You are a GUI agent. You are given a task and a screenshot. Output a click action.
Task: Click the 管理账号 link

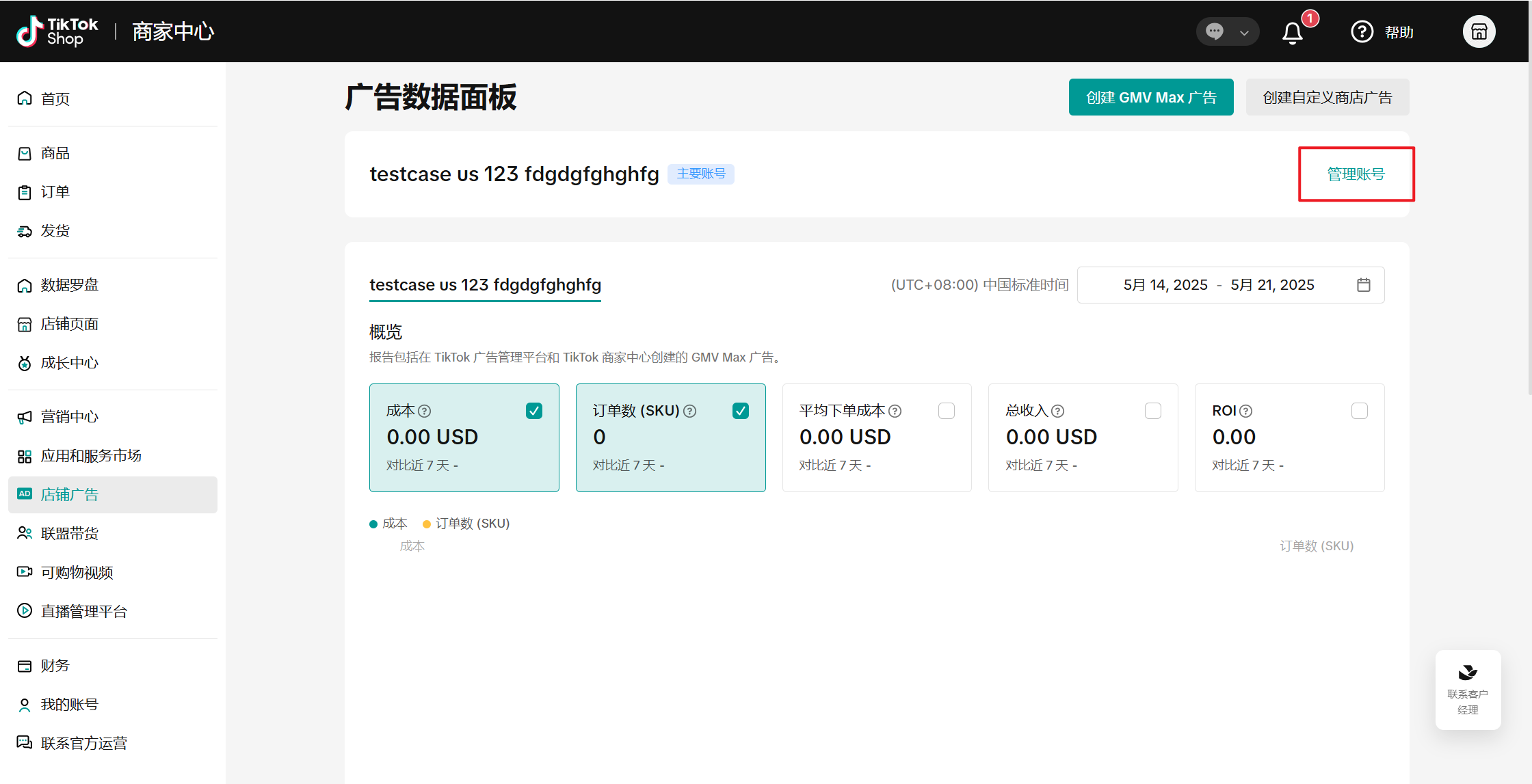click(x=1356, y=174)
